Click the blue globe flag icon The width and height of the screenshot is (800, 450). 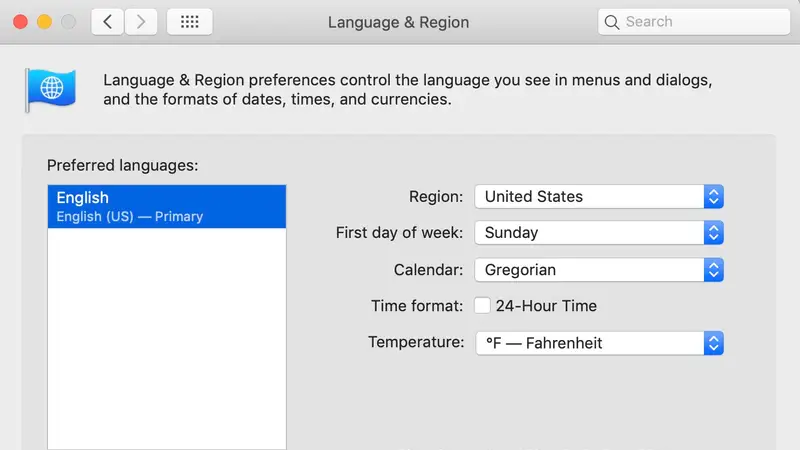(51, 90)
